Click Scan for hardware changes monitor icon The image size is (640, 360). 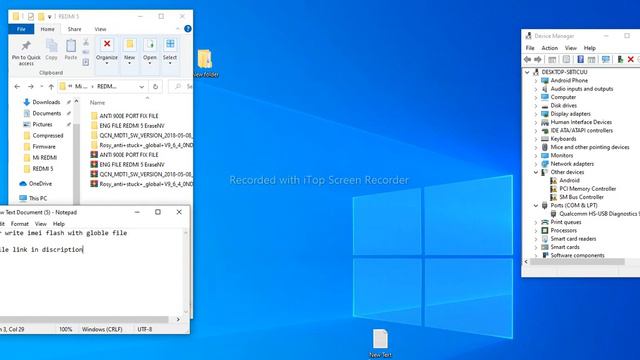click(606, 60)
